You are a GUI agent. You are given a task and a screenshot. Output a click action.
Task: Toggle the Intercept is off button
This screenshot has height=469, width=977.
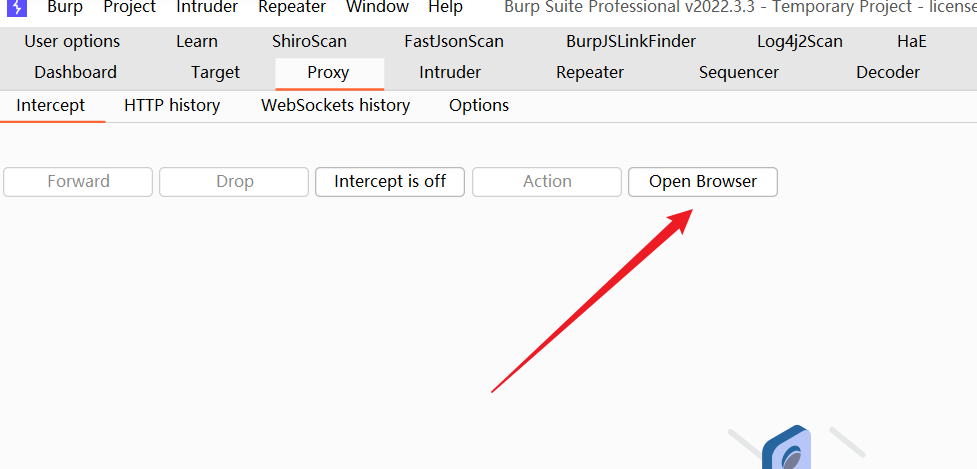click(390, 182)
